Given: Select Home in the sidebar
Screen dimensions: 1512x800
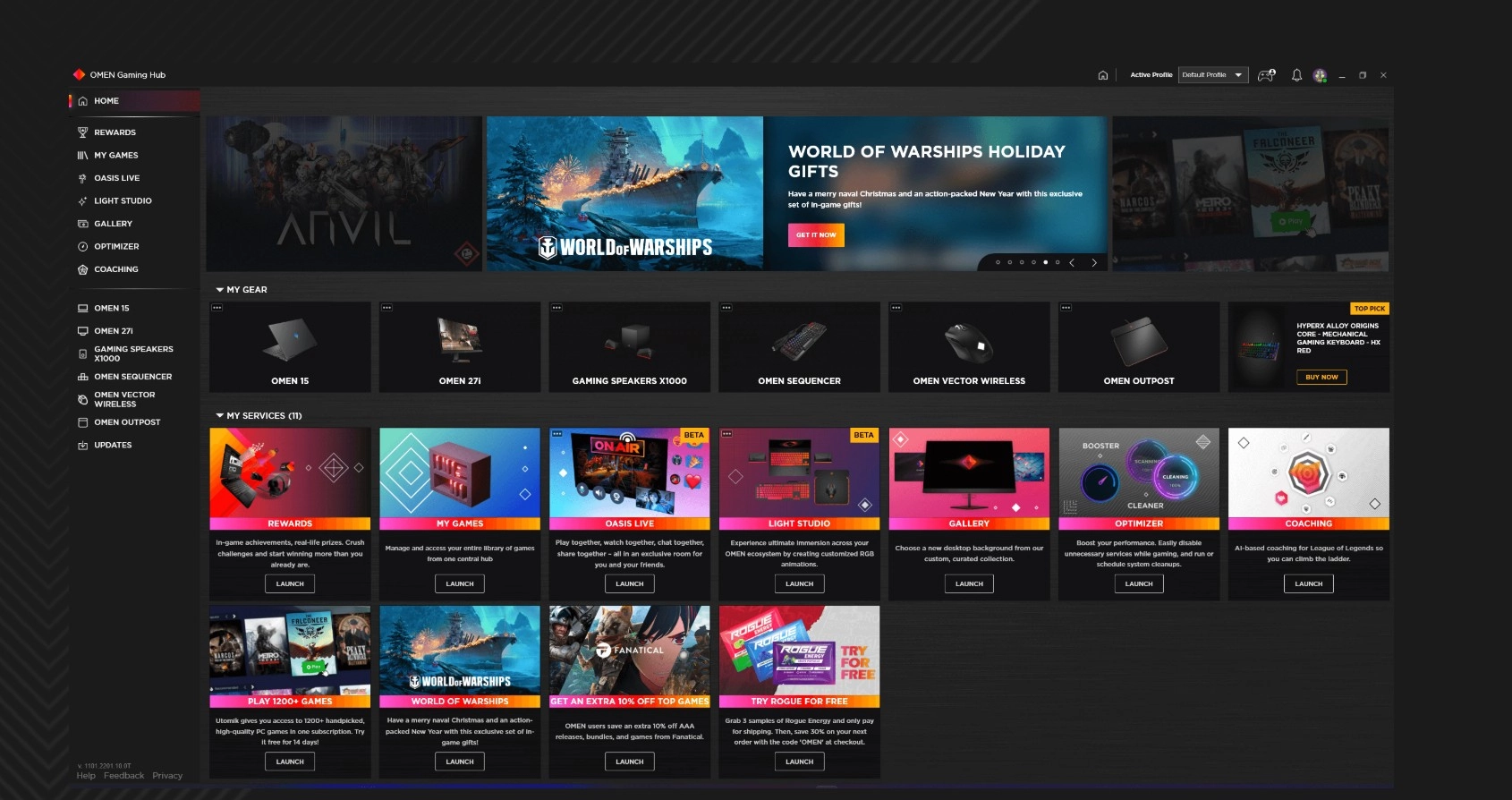Looking at the screenshot, I should click(x=134, y=101).
